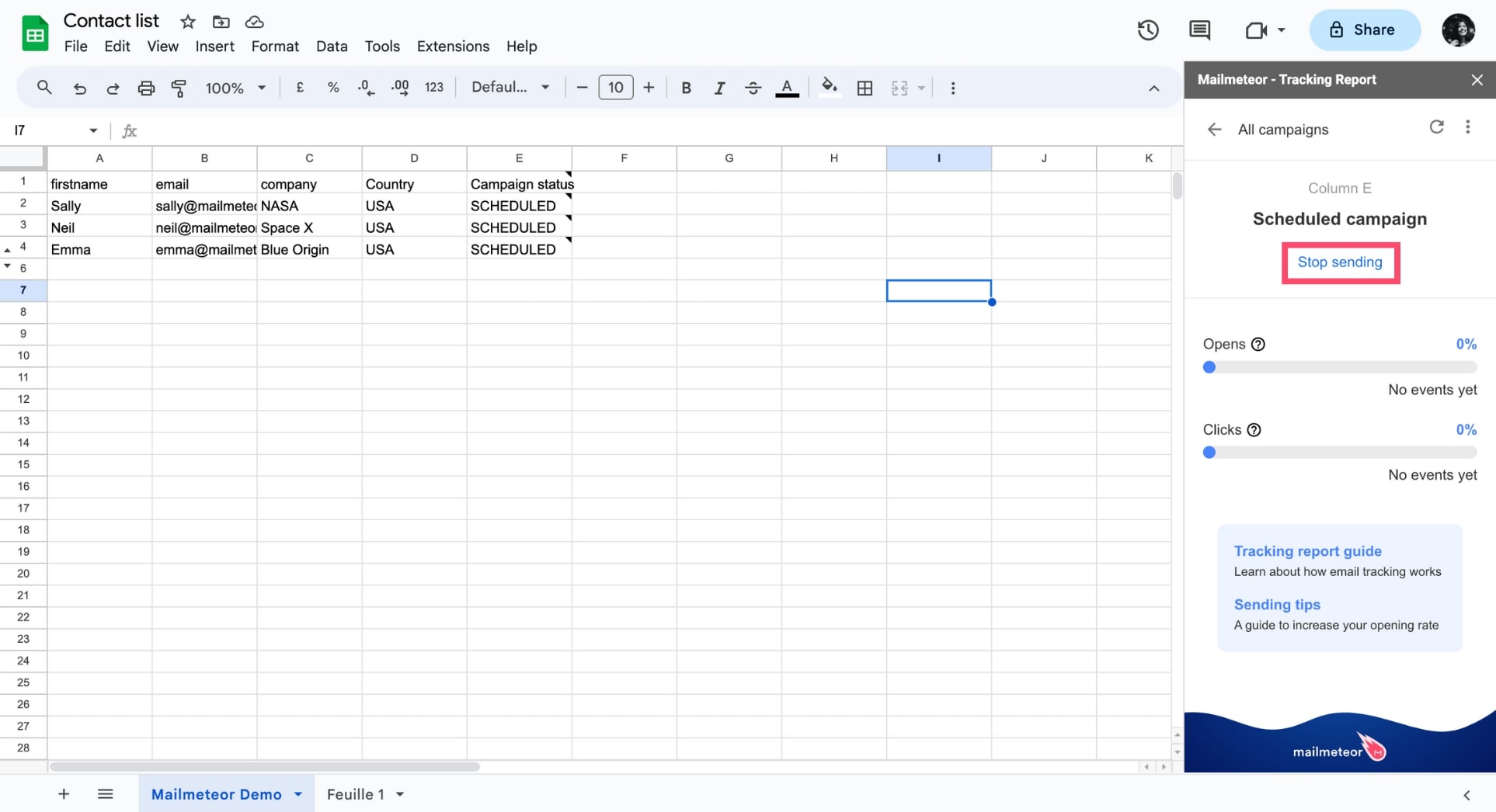Star the Contact list document

tap(187, 22)
